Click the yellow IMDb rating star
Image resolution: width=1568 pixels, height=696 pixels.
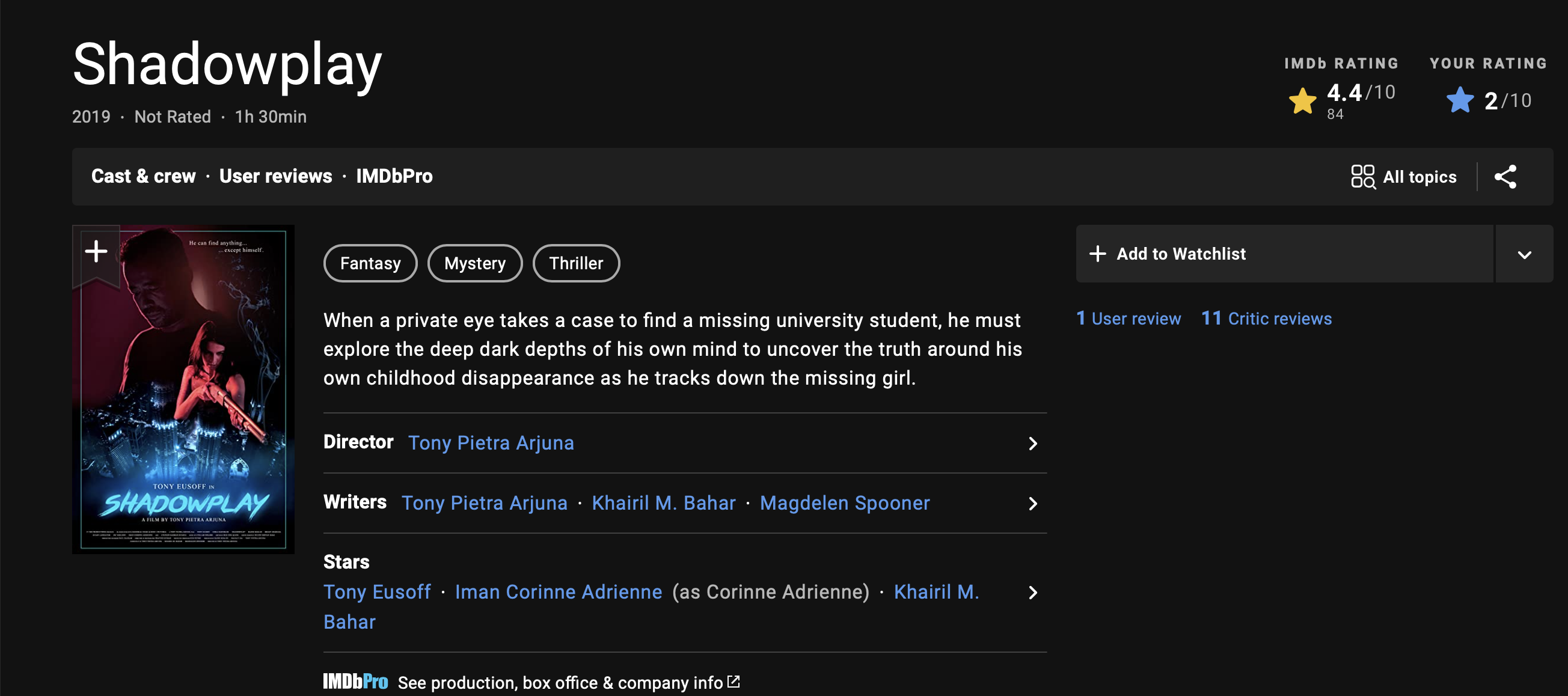click(1302, 101)
